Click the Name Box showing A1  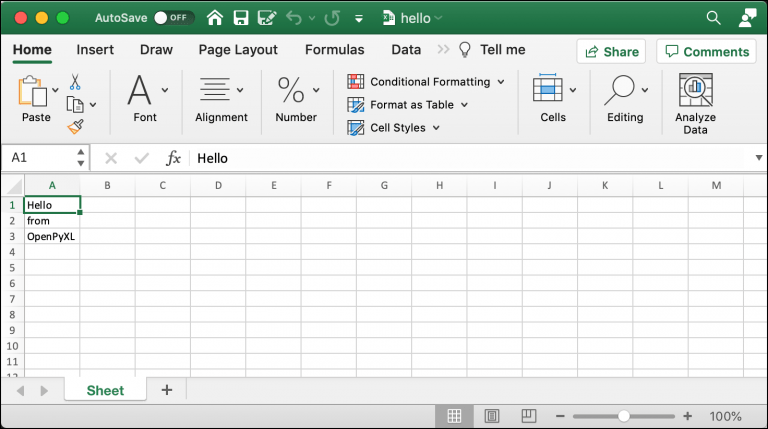pyautogui.click(x=38, y=158)
